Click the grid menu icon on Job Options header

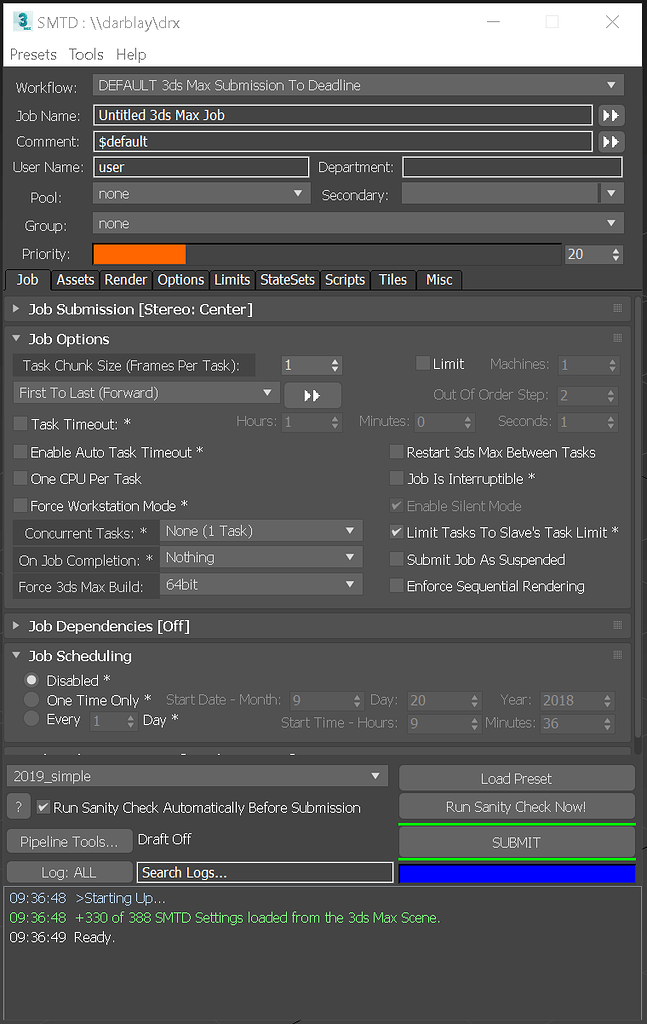(x=618, y=339)
